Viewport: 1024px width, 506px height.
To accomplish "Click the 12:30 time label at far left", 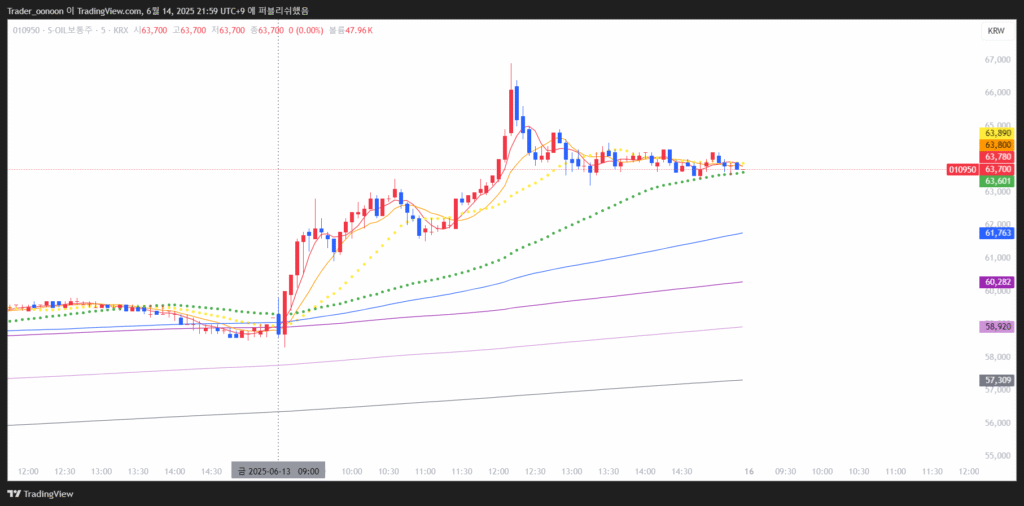I will pos(65,471).
